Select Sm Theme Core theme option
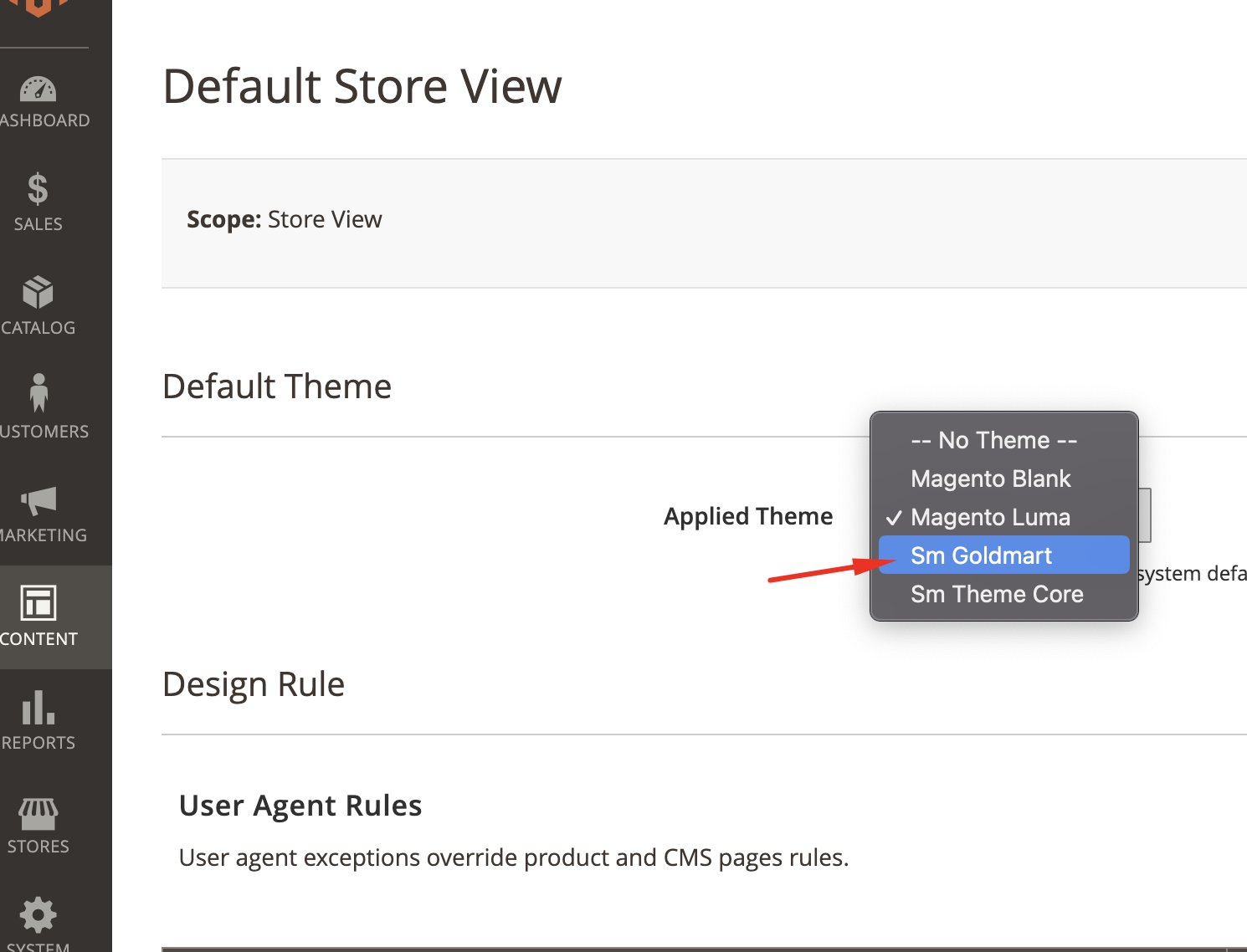This screenshot has height=952, width=1247. [1003, 594]
